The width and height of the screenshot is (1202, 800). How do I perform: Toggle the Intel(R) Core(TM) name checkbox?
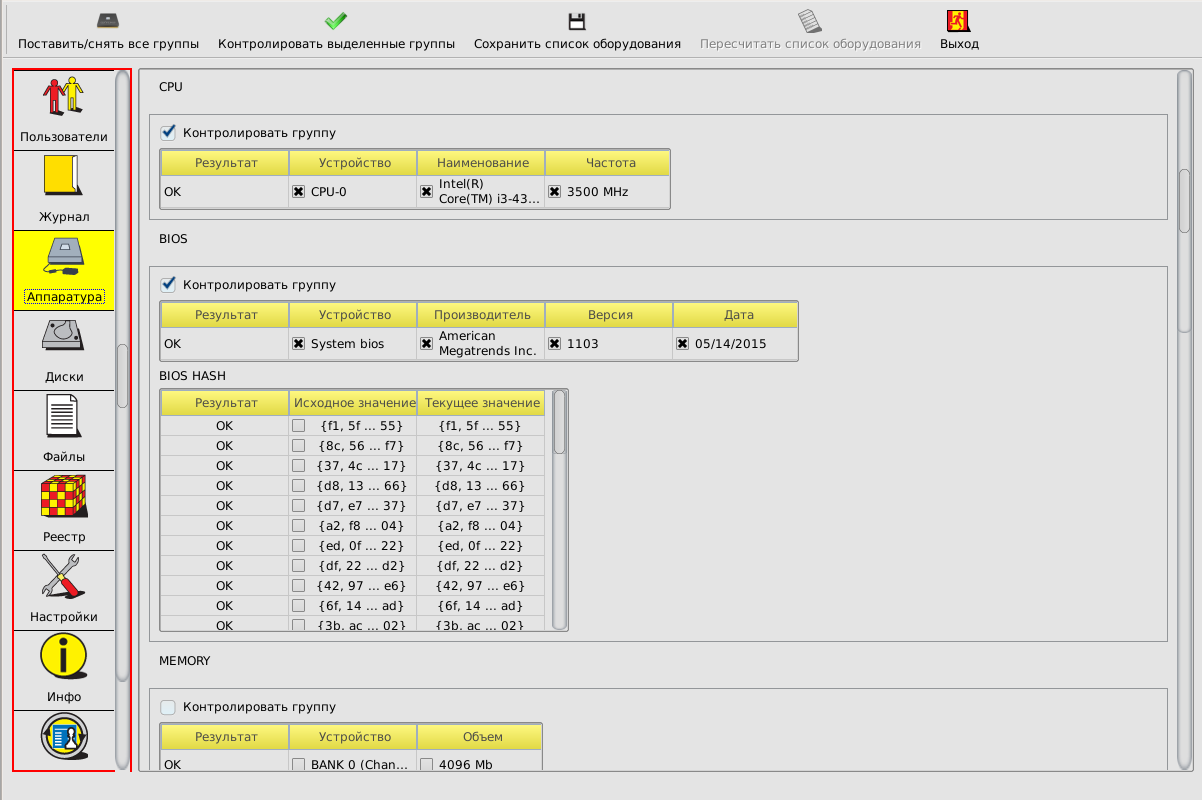pyautogui.click(x=426, y=191)
